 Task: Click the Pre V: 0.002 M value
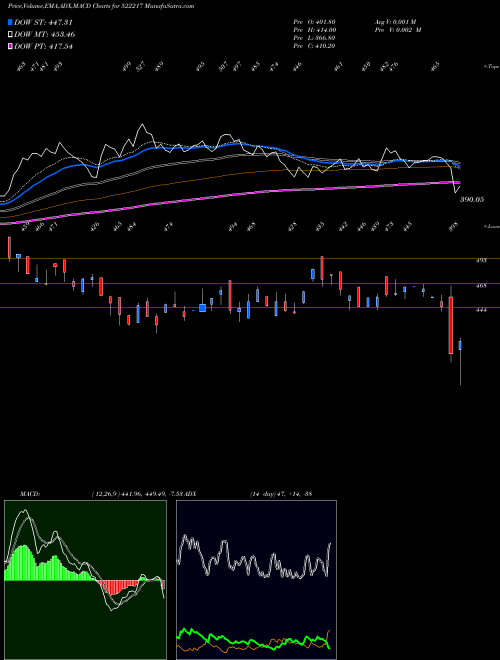coord(397,30)
